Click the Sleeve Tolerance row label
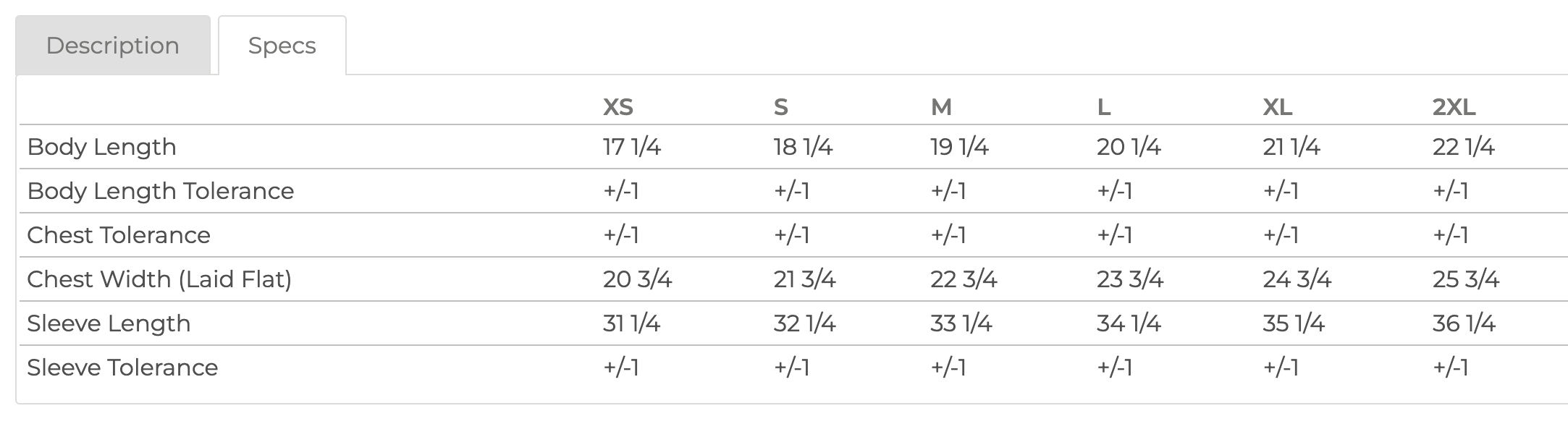Image resolution: width=1568 pixels, height=424 pixels. 122,368
